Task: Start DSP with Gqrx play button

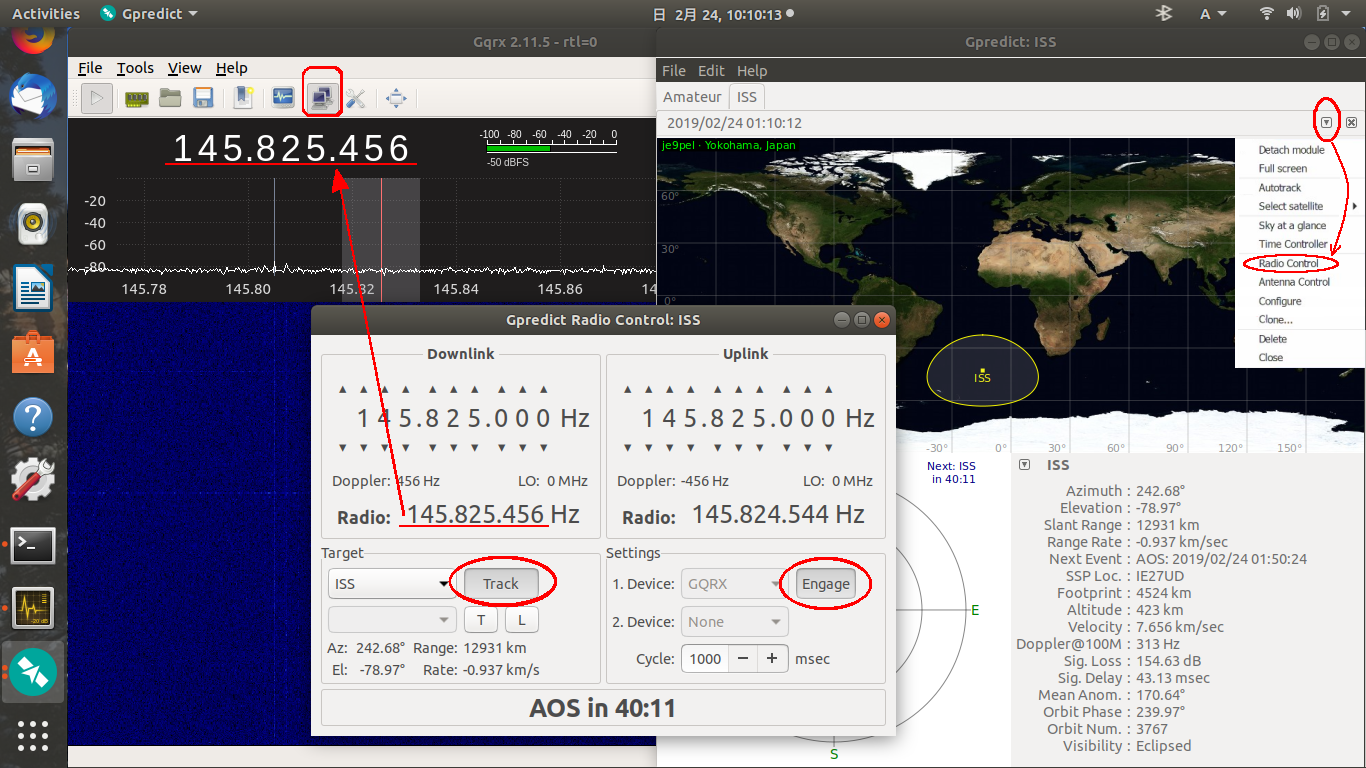Action: click(x=97, y=98)
